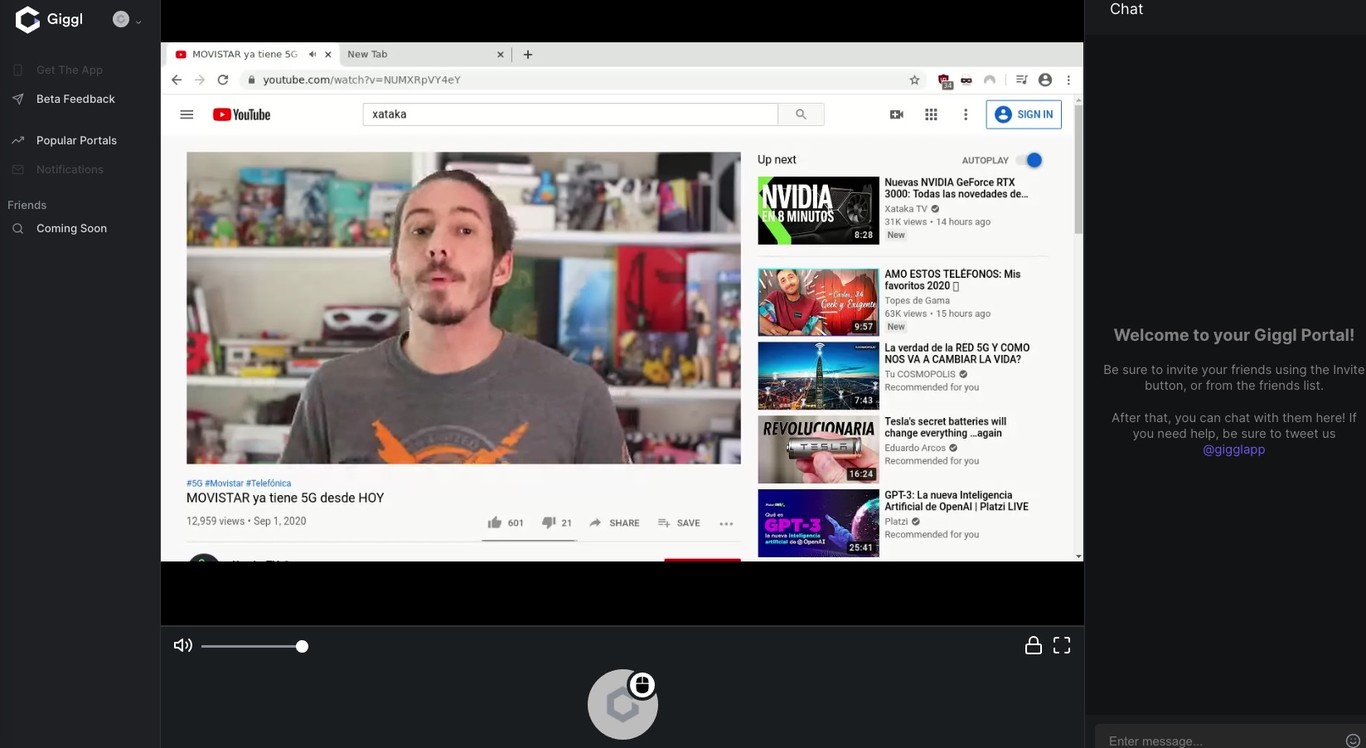1366x748 pixels.
Task: Expand the Giggl profile dropdown arrow
Action: [138, 21]
